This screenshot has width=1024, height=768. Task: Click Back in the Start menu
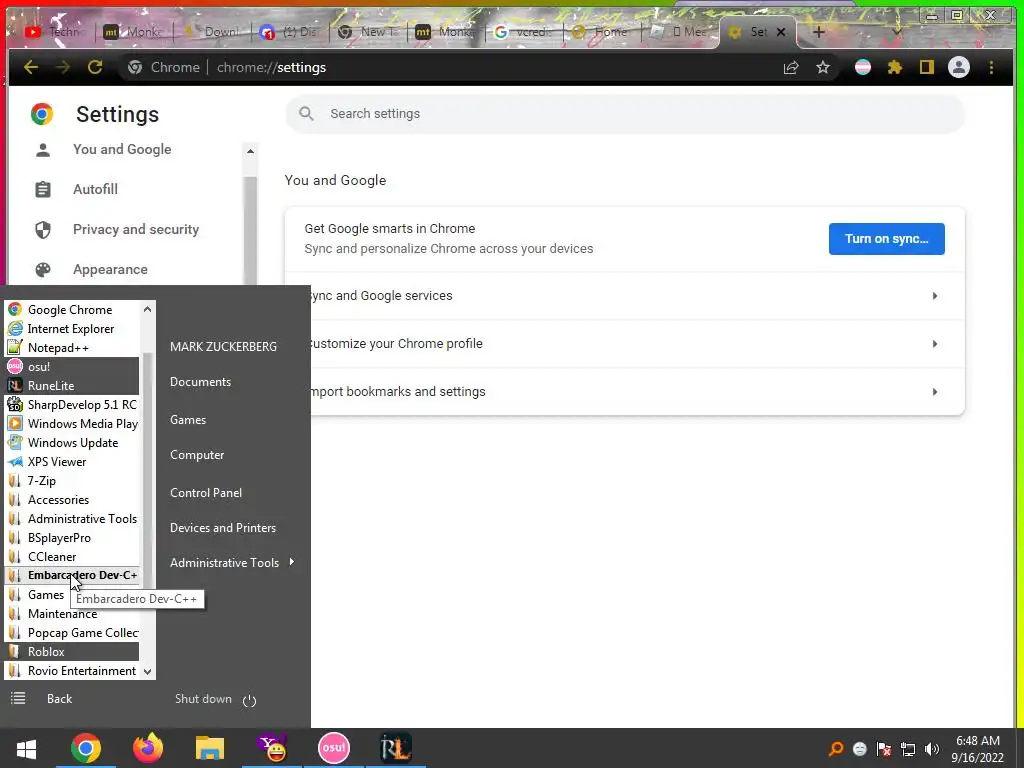pos(59,699)
